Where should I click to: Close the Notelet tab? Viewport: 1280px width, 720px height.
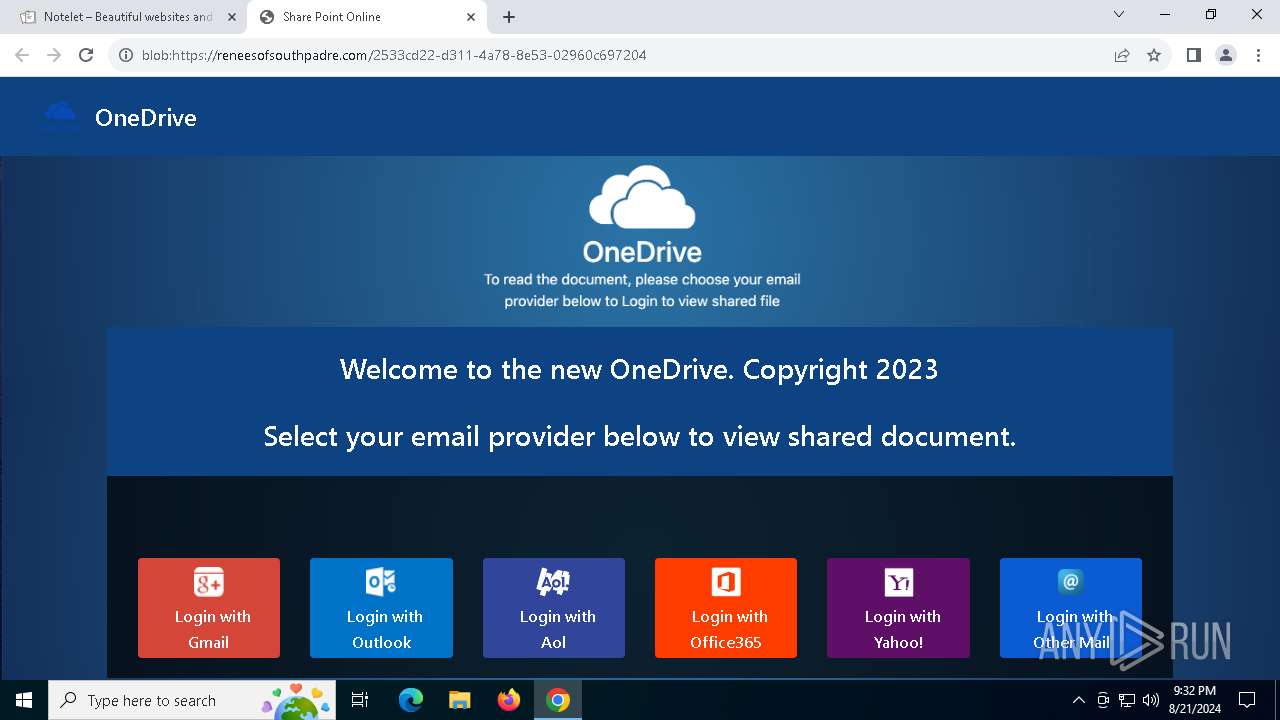pyautogui.click(x=232, y=17)
